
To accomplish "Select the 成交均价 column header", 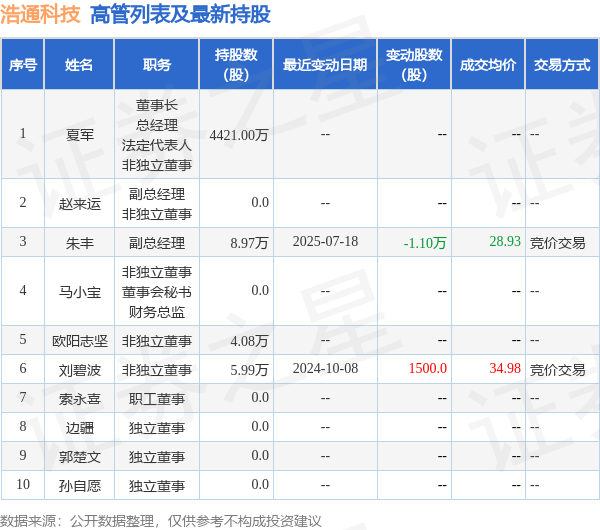I will 488,64.
